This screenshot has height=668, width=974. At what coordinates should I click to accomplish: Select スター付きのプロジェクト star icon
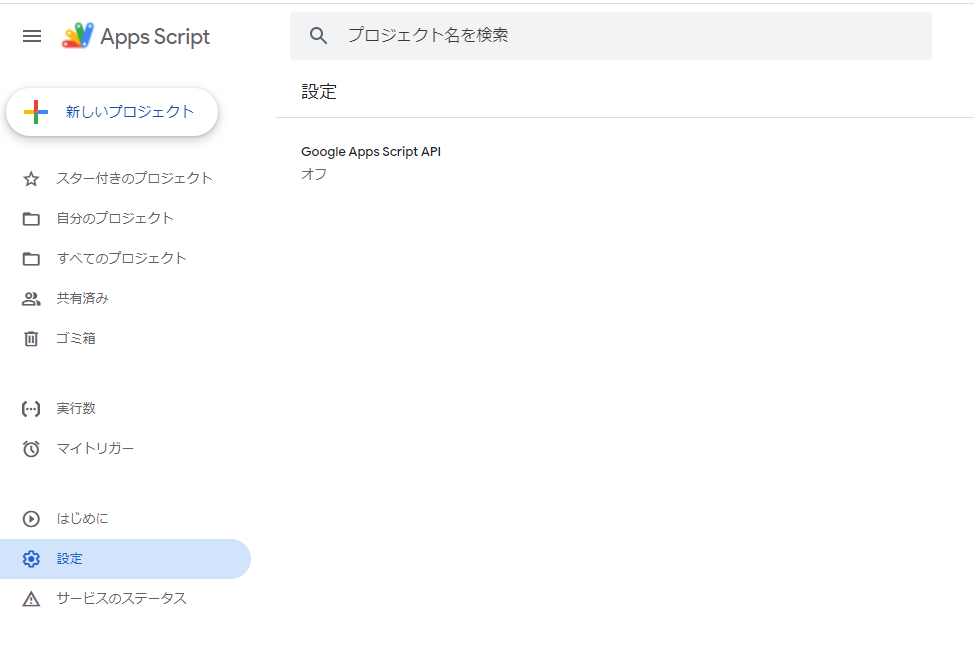[x=30, y=178]
